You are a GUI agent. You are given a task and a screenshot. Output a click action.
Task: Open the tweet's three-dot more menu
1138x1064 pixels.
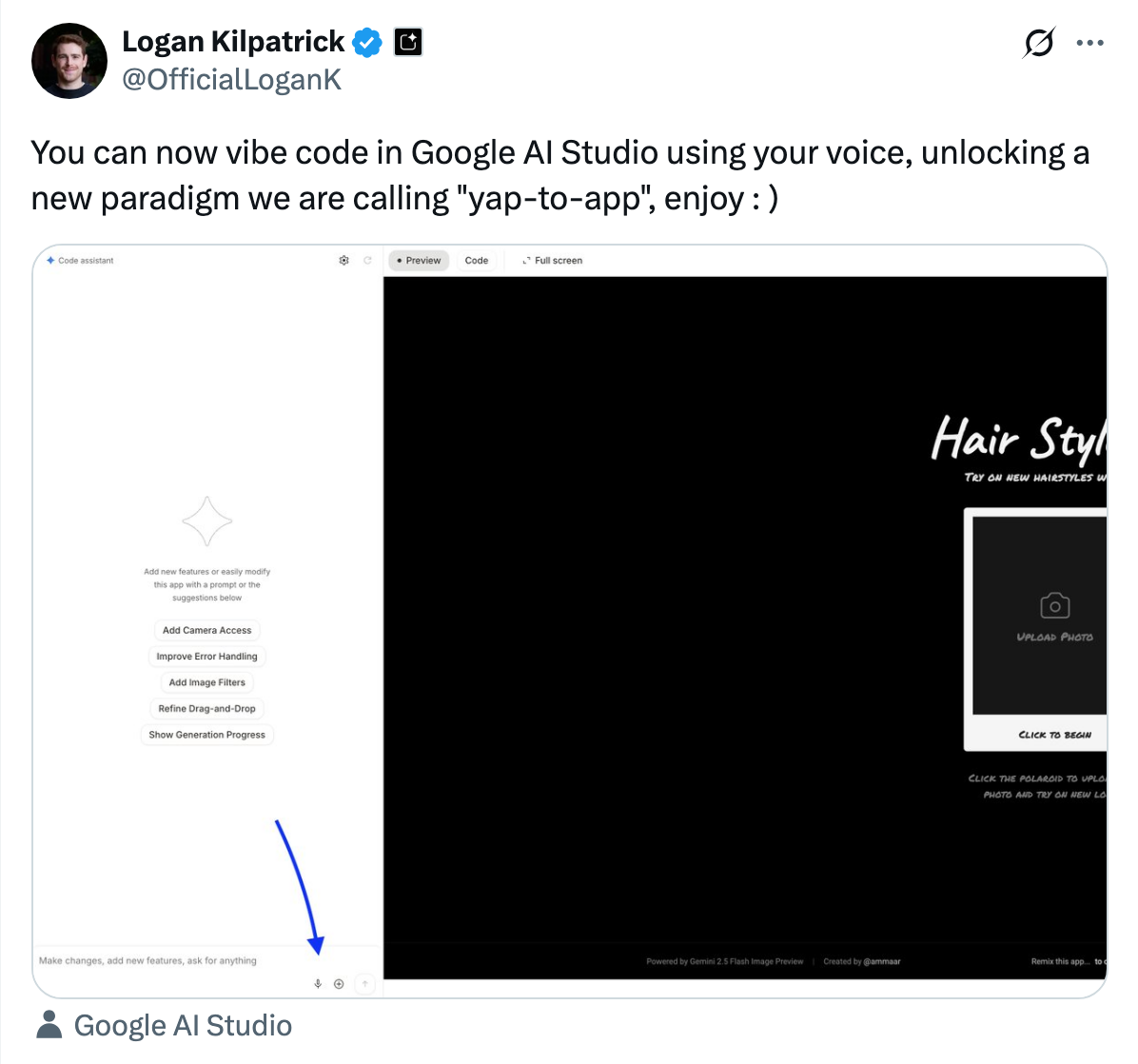click(1089, 43)
